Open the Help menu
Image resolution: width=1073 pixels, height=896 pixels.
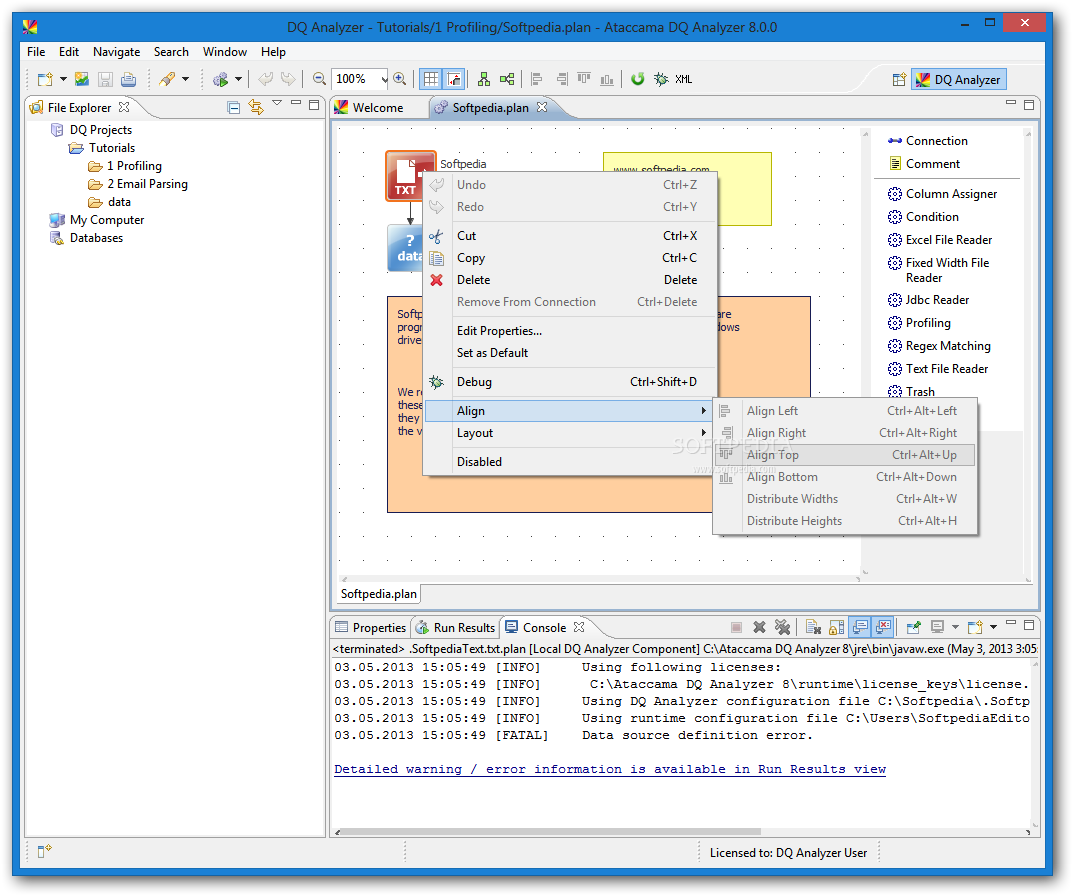click(273, 52)
